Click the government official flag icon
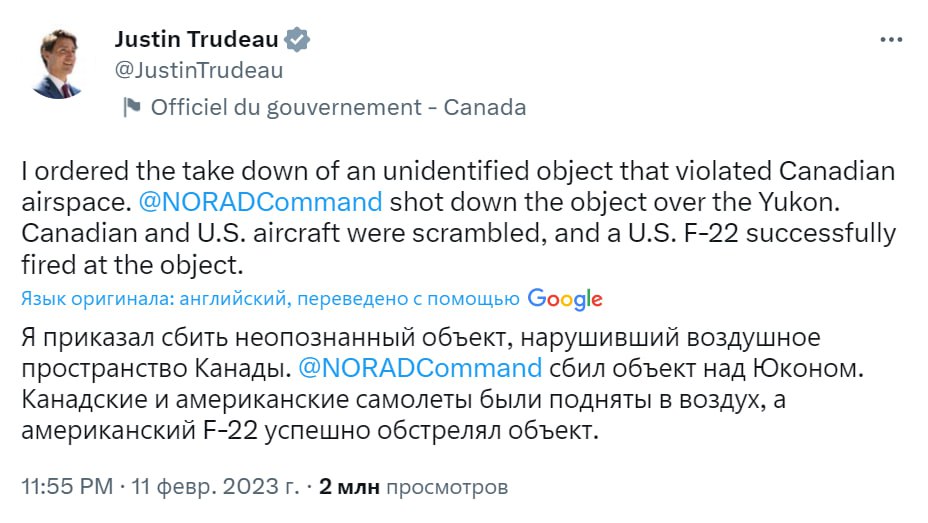 (131, 107)
